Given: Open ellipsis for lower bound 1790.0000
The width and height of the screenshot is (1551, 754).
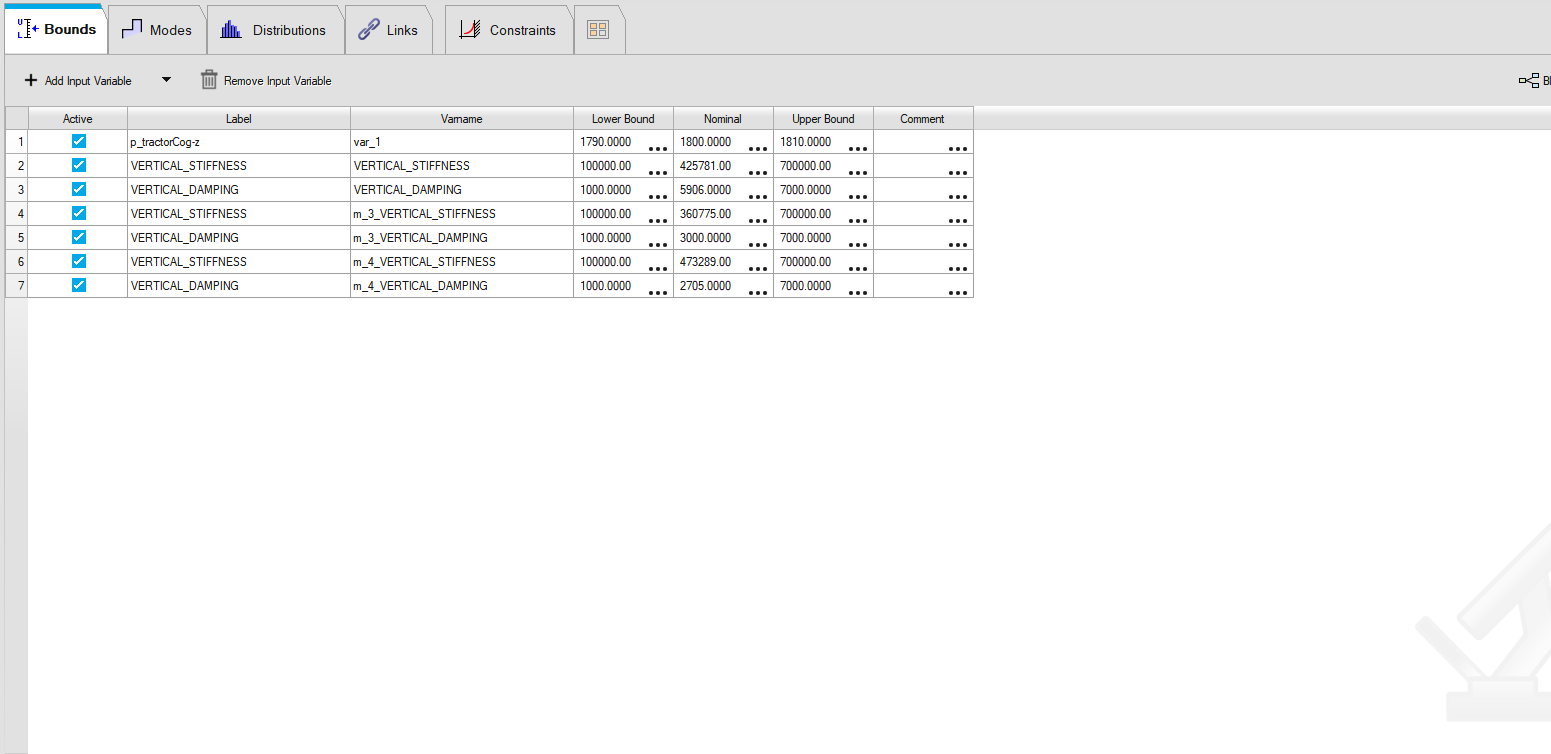Looking at the screenshot, I should point(658,147).
